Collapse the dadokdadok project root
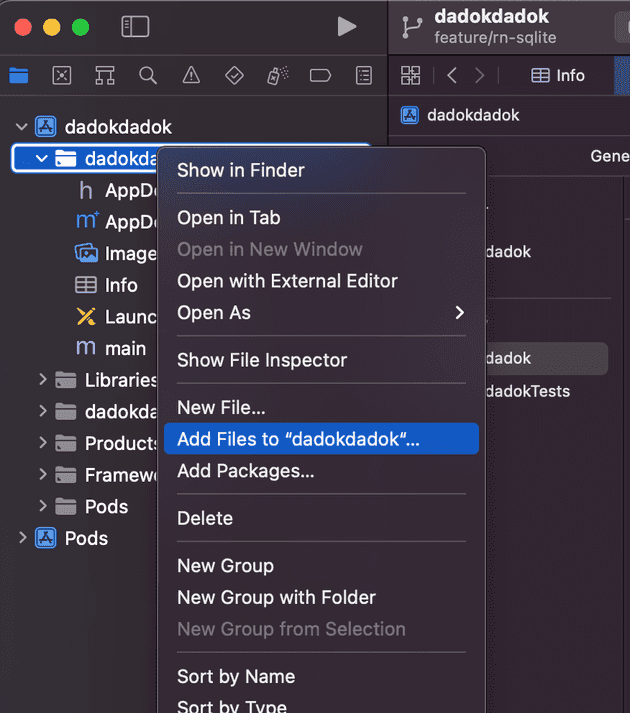The width and height of the screenshot is (630, 713). click(x=21, y=127)
